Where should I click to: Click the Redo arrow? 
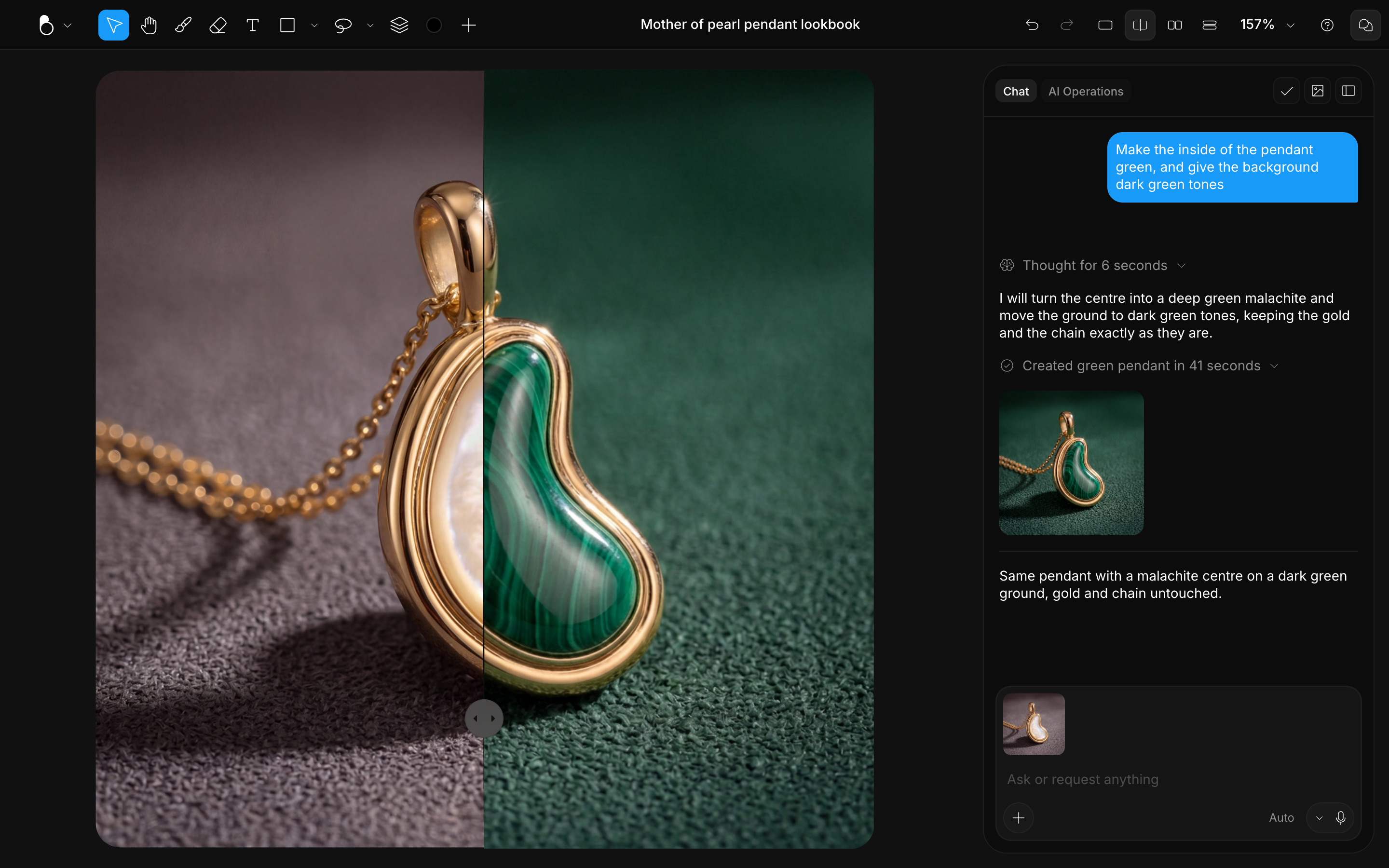click(x=1066, y=25)
